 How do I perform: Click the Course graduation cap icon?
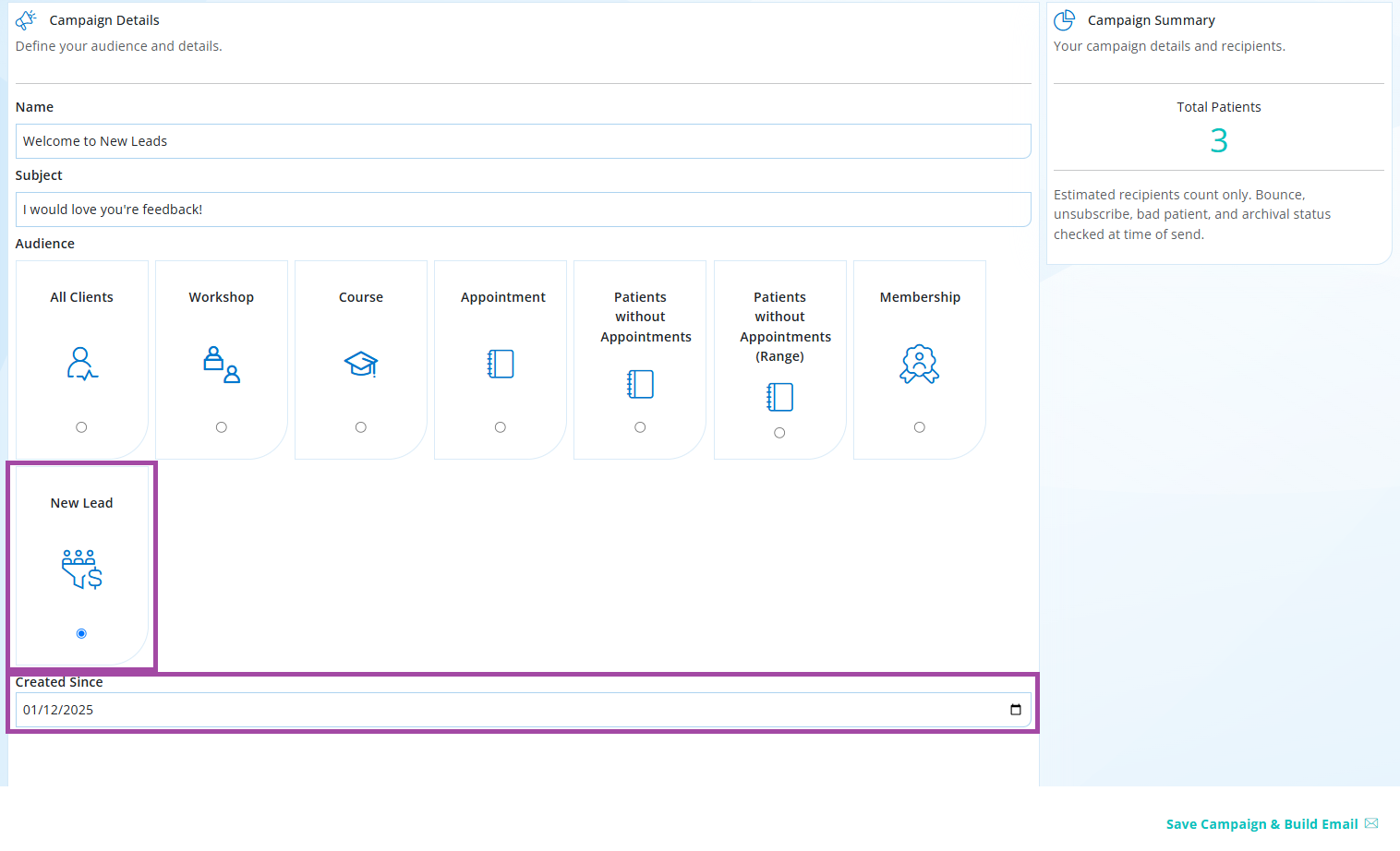(x=361, y=364)
